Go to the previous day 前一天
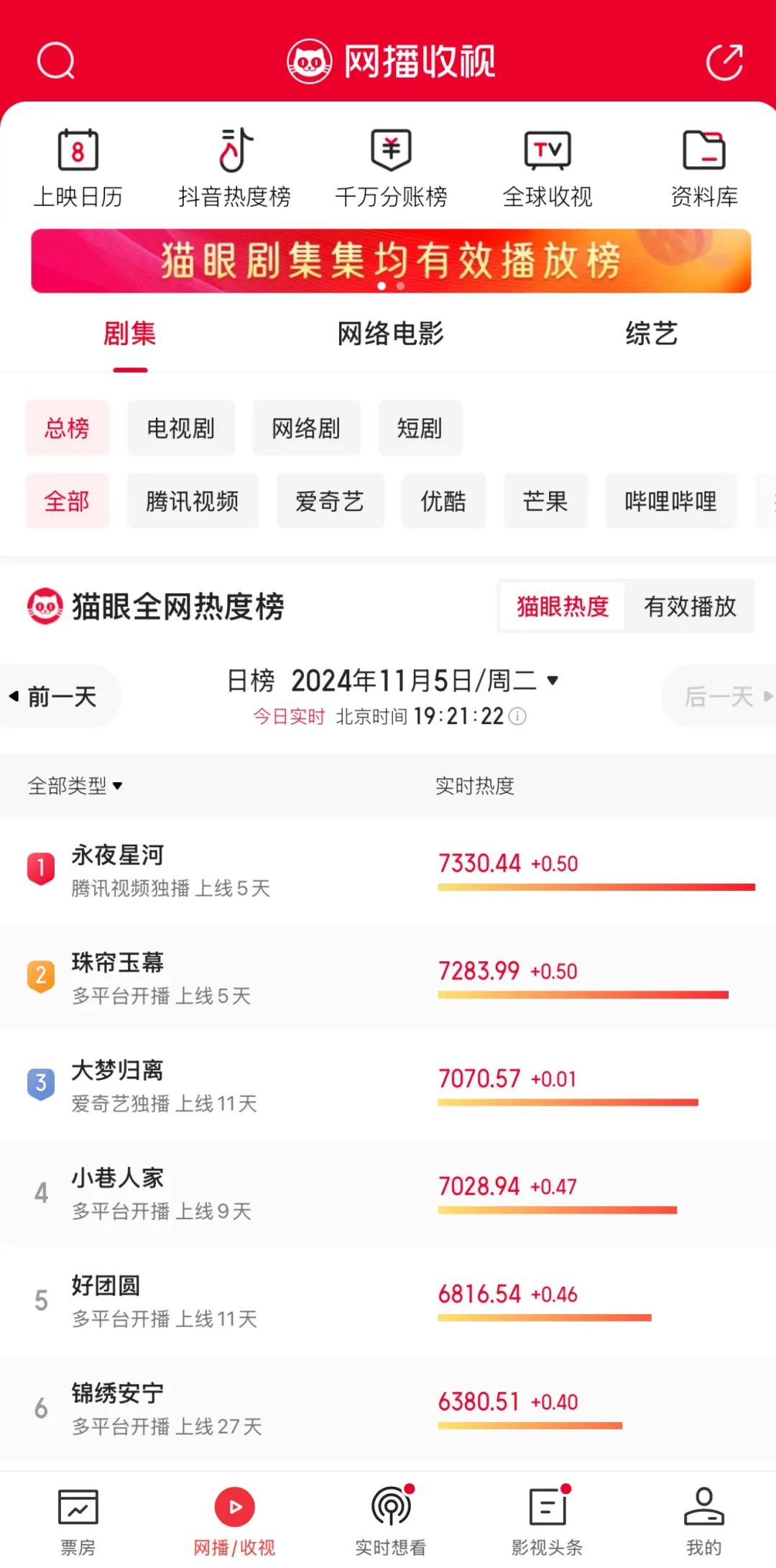 [60, 696]
